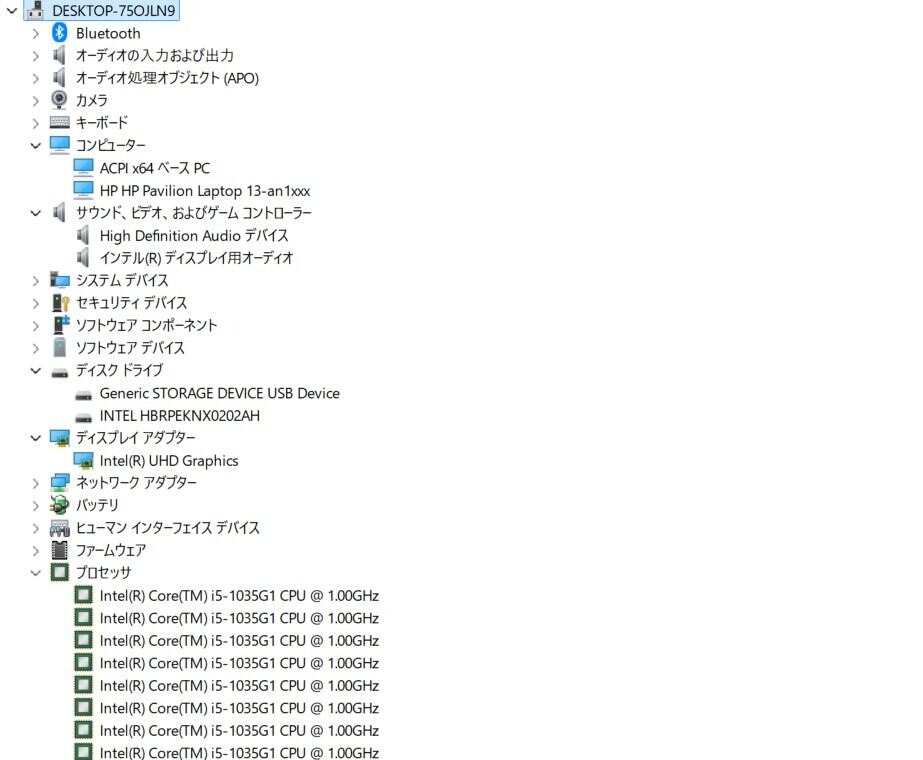The height and width of the screenshot is (760, 923).
Task: Click the ディスク ドライブ drive icon
Action: click(59, 372)
